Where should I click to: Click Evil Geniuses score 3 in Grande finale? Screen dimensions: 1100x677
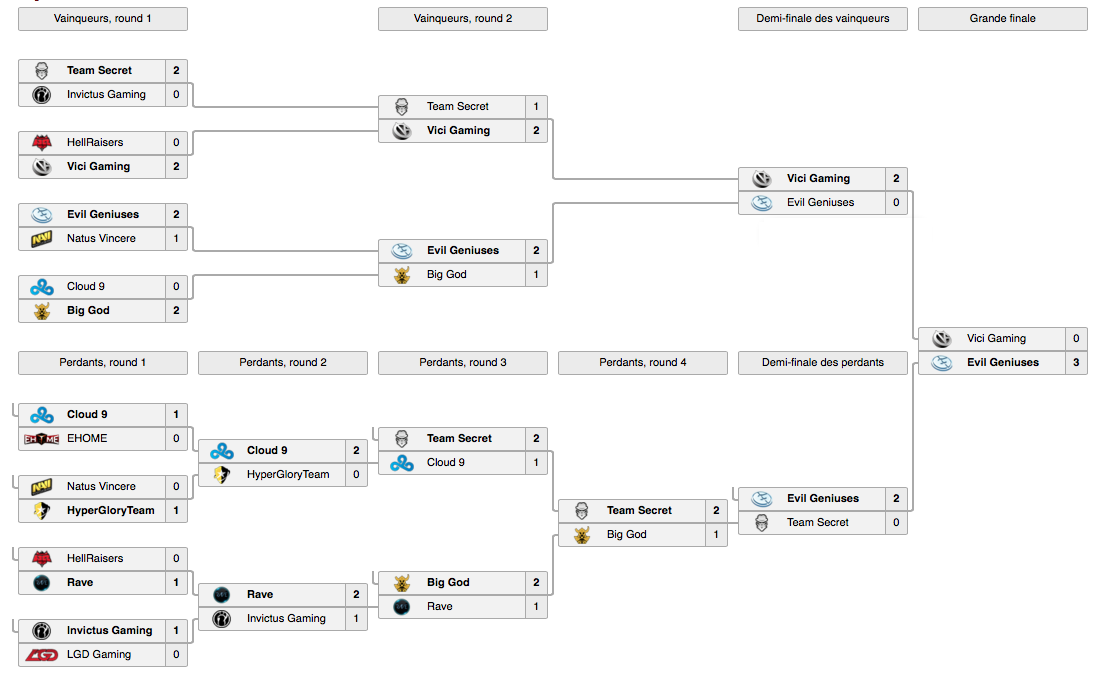click(1076, 363)
